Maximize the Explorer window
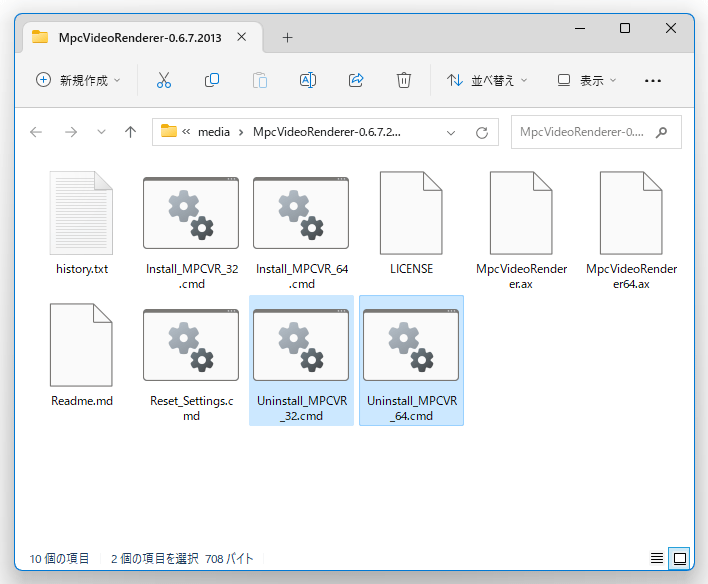 pos(625,28)
